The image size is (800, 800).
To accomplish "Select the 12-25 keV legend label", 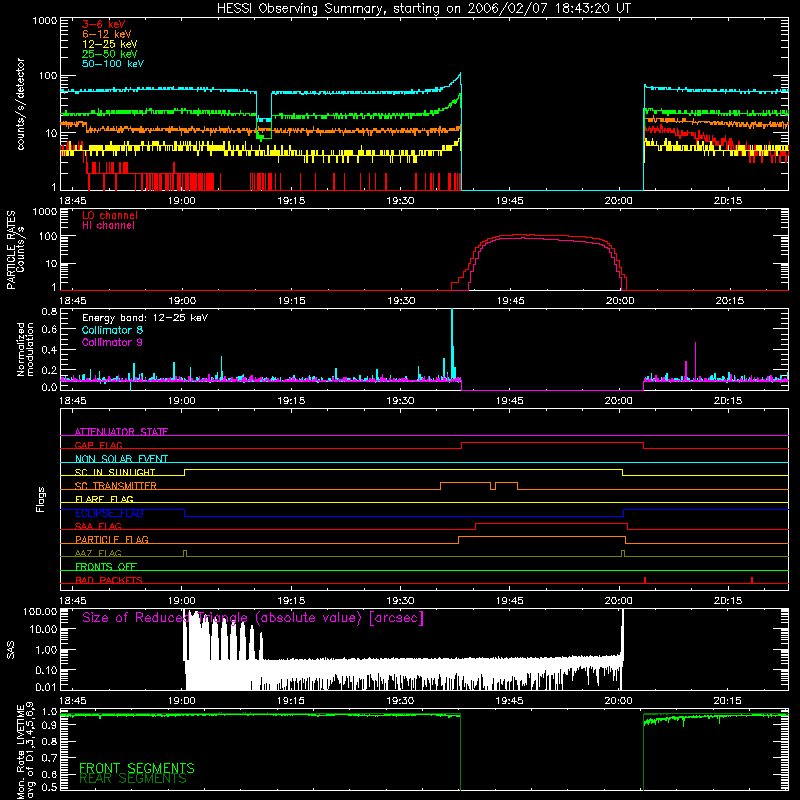I will click(110, 44).
